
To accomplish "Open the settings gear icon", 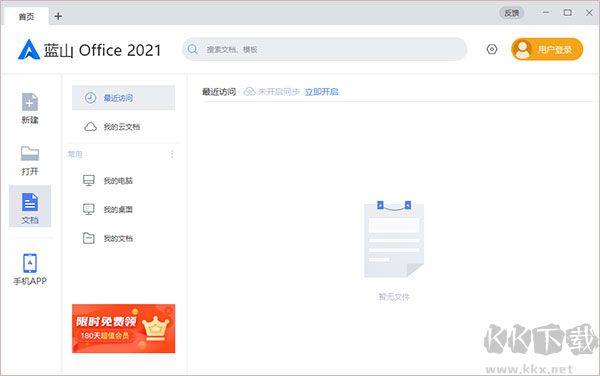I will tap(492, 49).
